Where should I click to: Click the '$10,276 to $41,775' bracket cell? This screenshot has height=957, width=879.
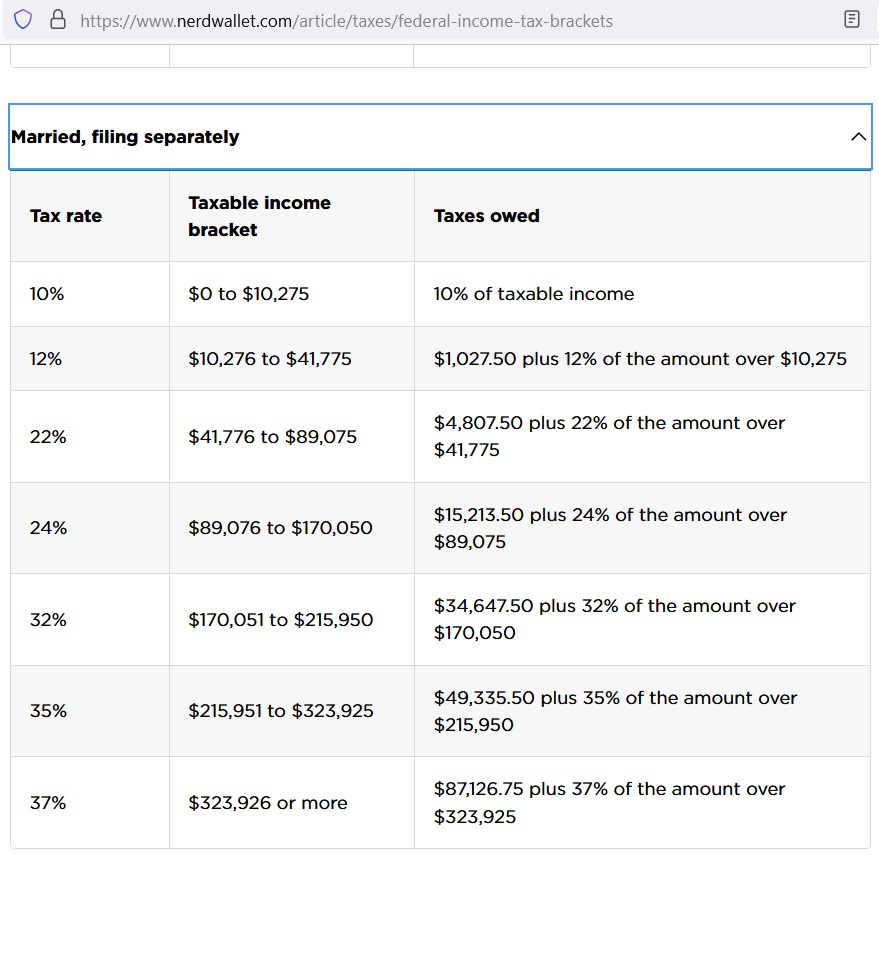point(270,358)
